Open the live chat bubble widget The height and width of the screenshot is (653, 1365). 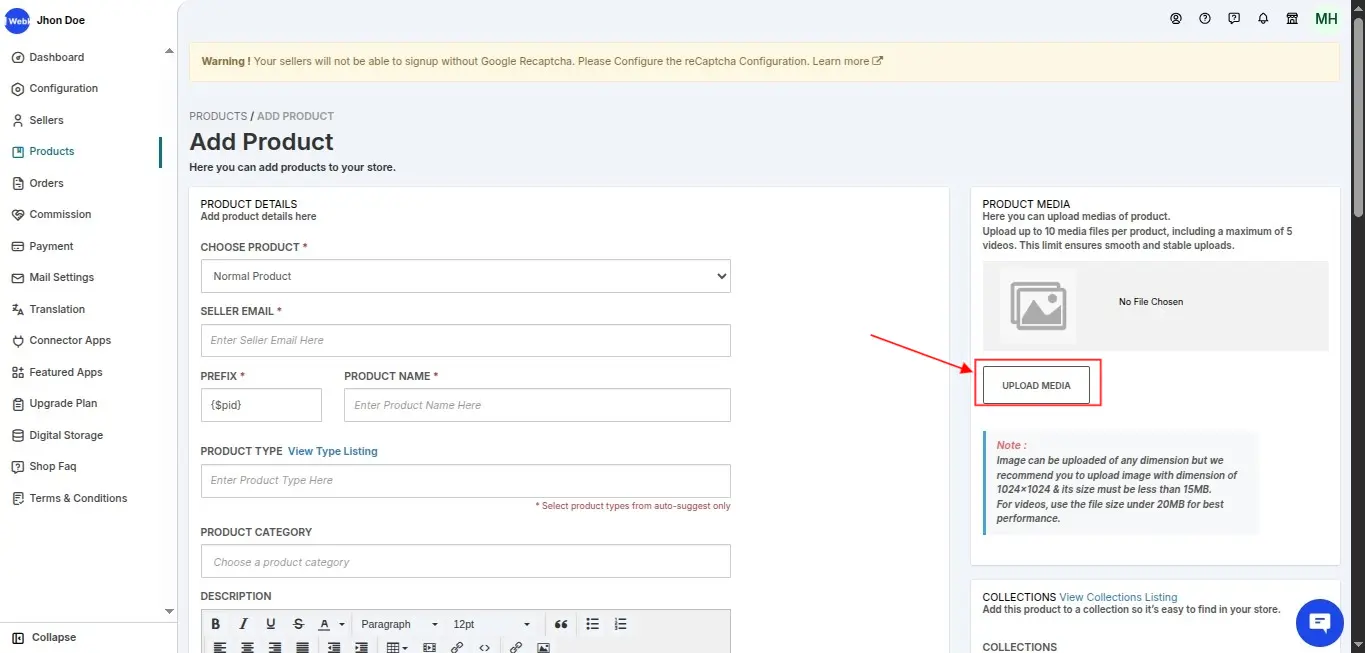(x=1319, y=623)
